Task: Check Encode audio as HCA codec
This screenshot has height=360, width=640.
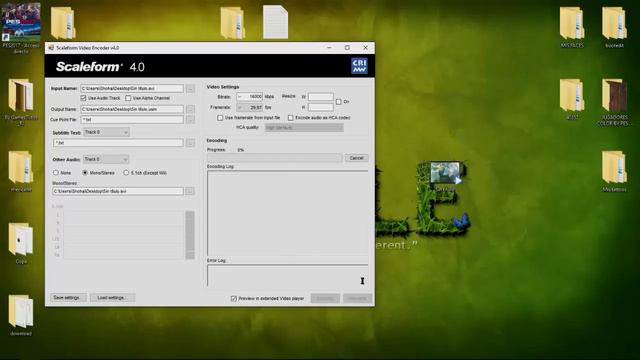Action: click(291, 118)
